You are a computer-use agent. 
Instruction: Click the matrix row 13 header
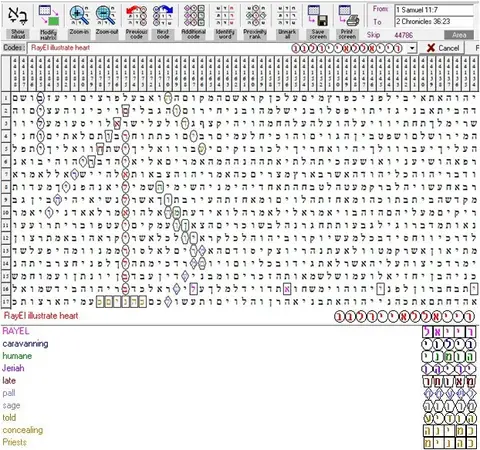[x=6, y=251]
